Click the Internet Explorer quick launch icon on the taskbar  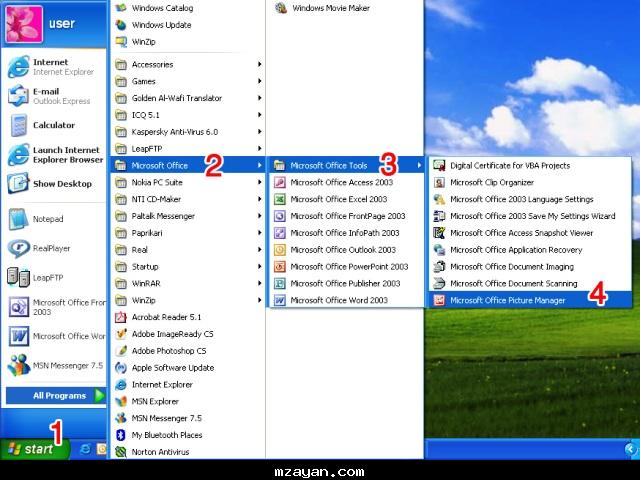[x=85, y=449]
